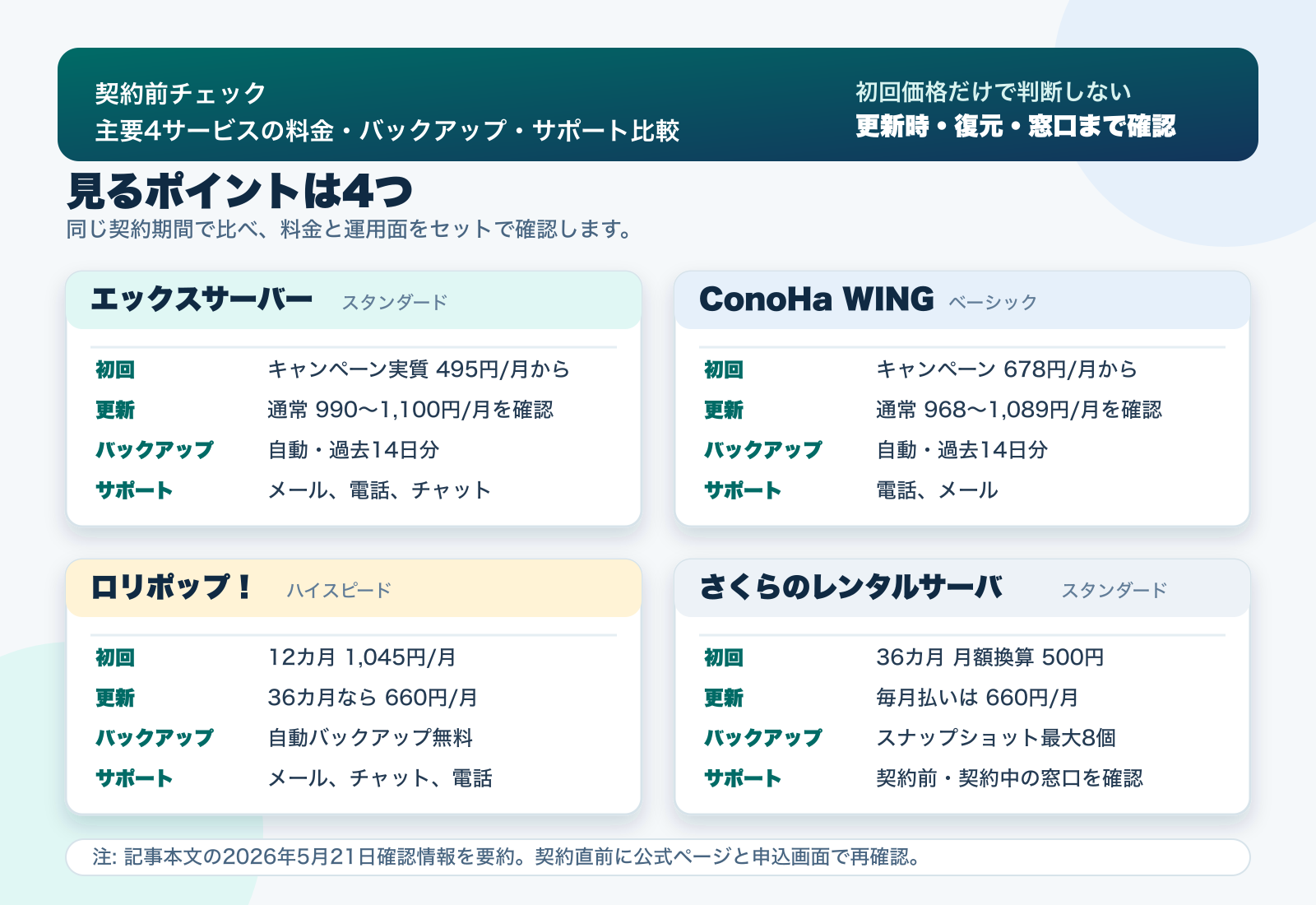Viewport: 1316px width, 905px height.
Task: Click the '見るポイントは4つ' heading
Action: coord(239,191)
